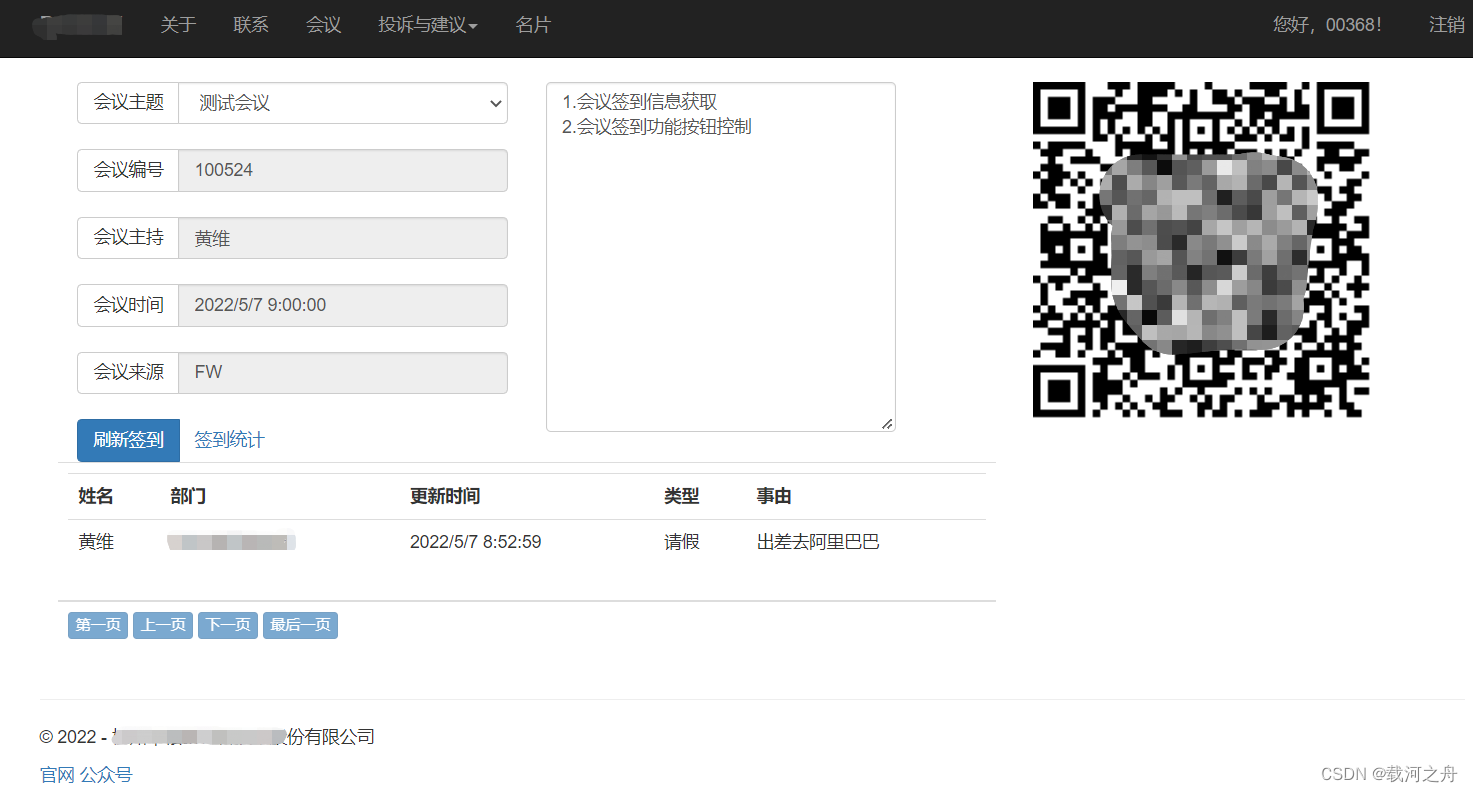Click the 更新时间 column header
Screen dimensions: 1473x792
(x=445, y=496)
